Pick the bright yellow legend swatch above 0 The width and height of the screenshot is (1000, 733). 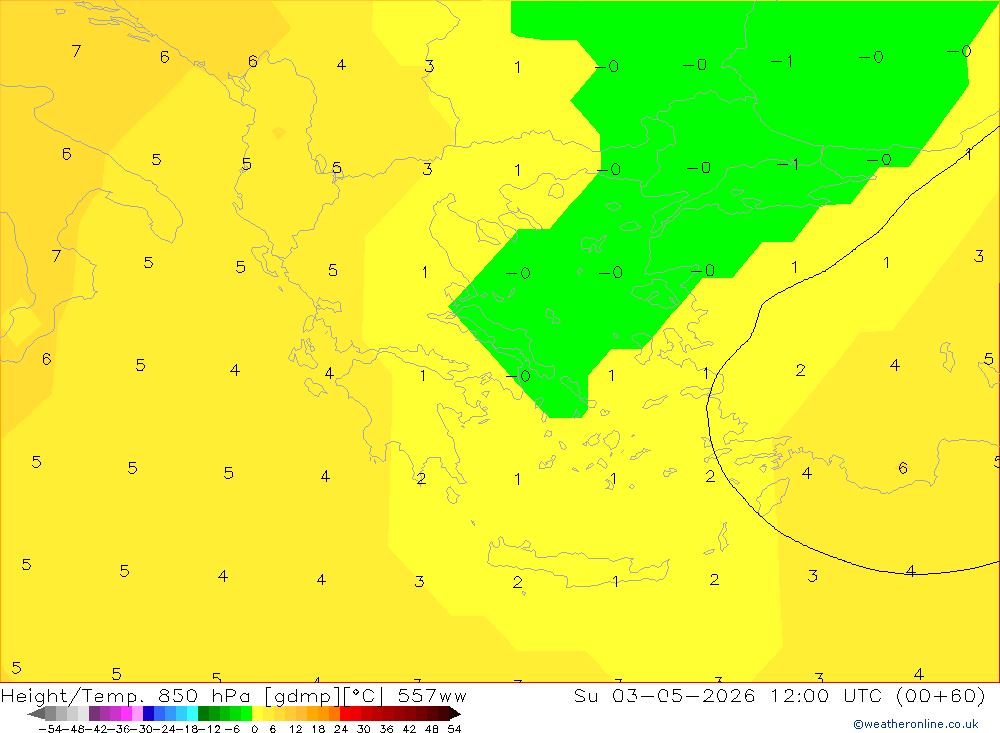[258, 713]
